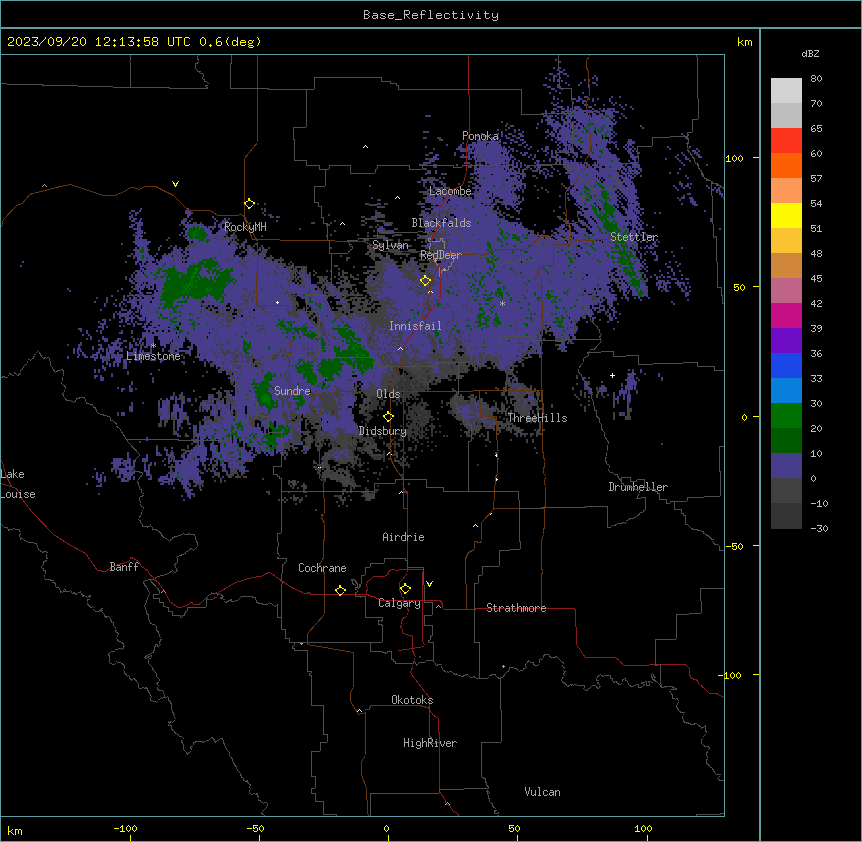The height and width of the screenshot is (842, 862).
Task: Click the Drumheller city label
Action: tap(638, 487)
